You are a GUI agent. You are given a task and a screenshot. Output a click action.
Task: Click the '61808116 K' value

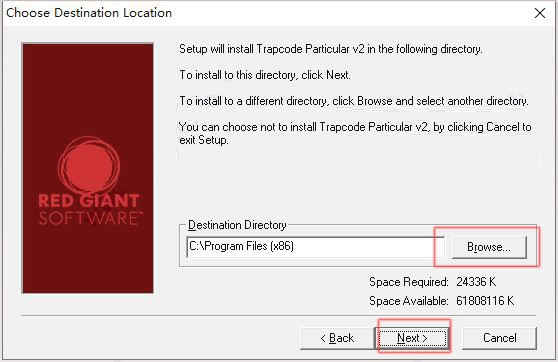click(x=485, y=301)
